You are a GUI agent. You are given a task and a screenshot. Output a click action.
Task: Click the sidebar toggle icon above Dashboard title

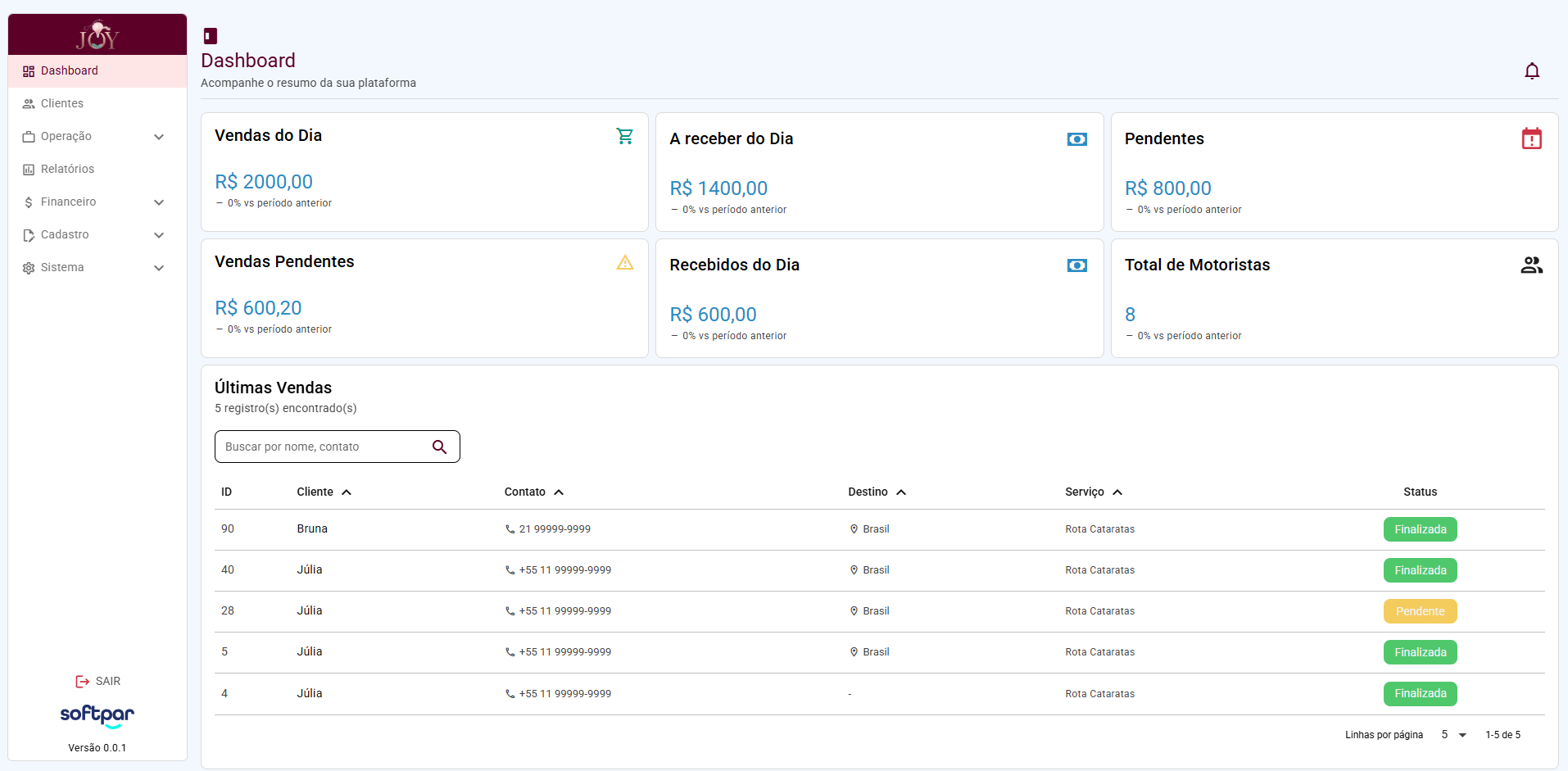pyautogui.click(x=211, y=36)
